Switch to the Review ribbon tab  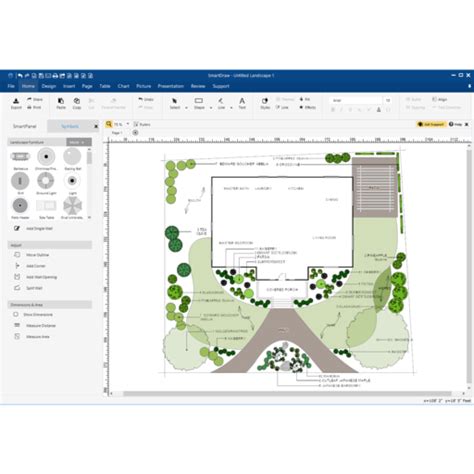[198, 86]
